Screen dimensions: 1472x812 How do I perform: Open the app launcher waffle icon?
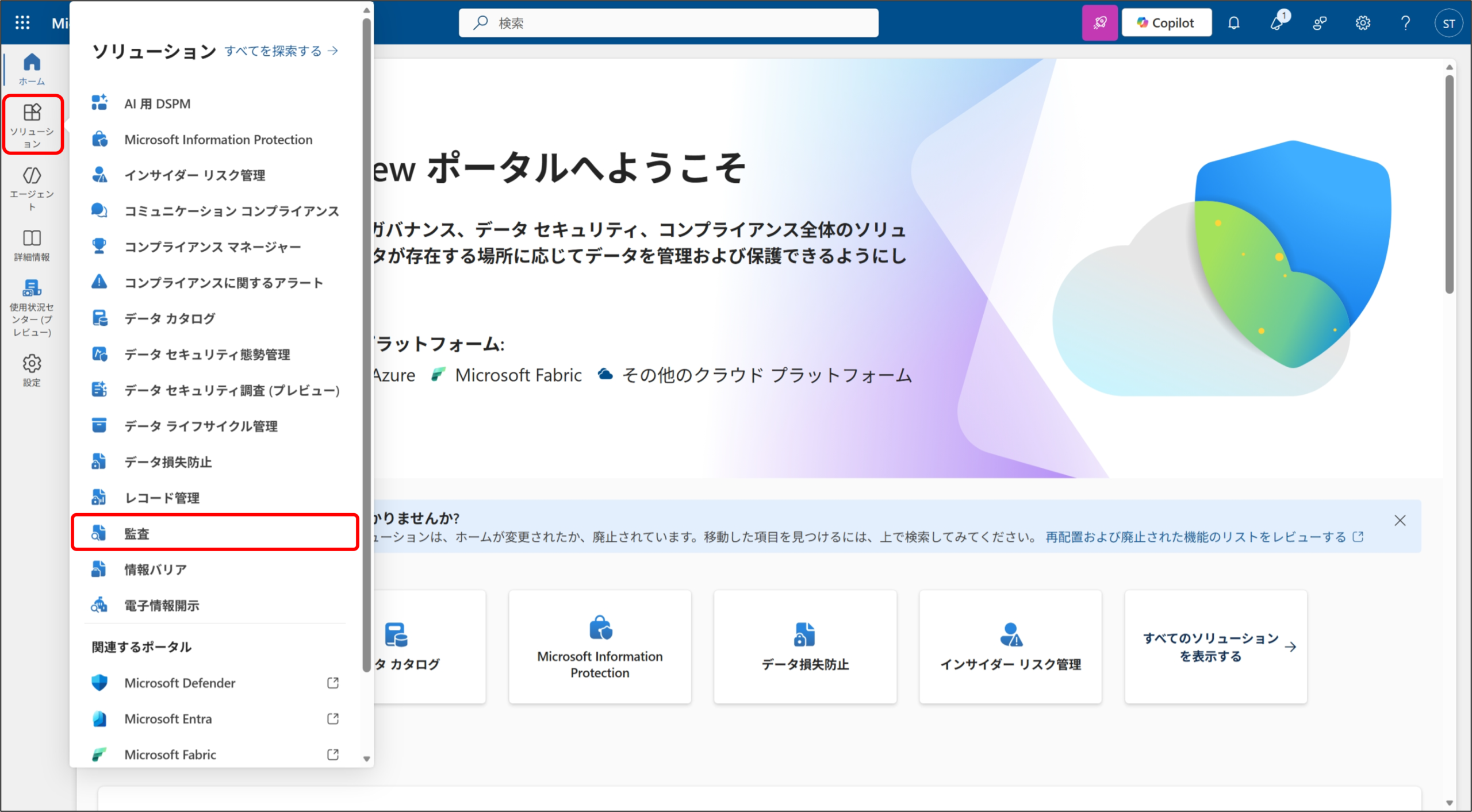coord(22,23)
